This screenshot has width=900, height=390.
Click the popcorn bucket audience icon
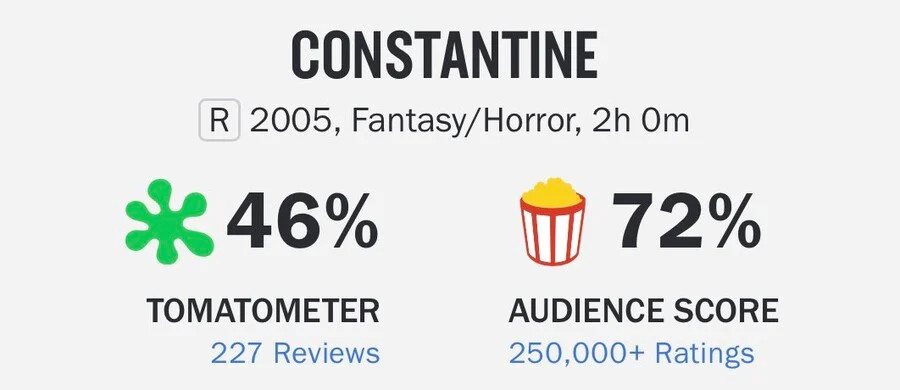(553, 222)
